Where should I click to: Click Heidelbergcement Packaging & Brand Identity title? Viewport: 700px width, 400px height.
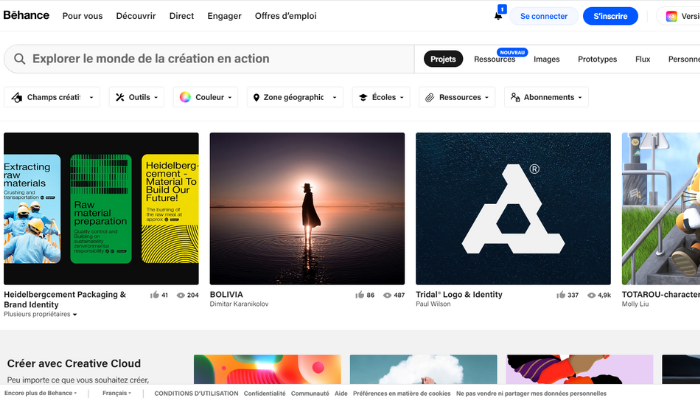[x=65, y=300]
